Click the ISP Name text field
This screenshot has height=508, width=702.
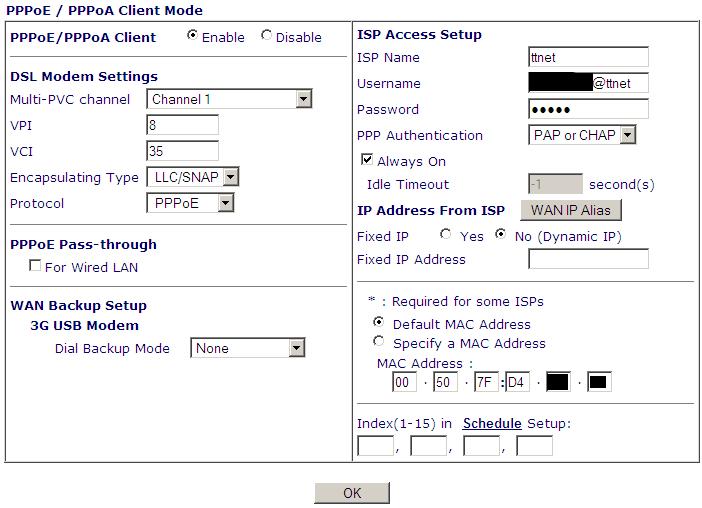click(x=588, y=57)
